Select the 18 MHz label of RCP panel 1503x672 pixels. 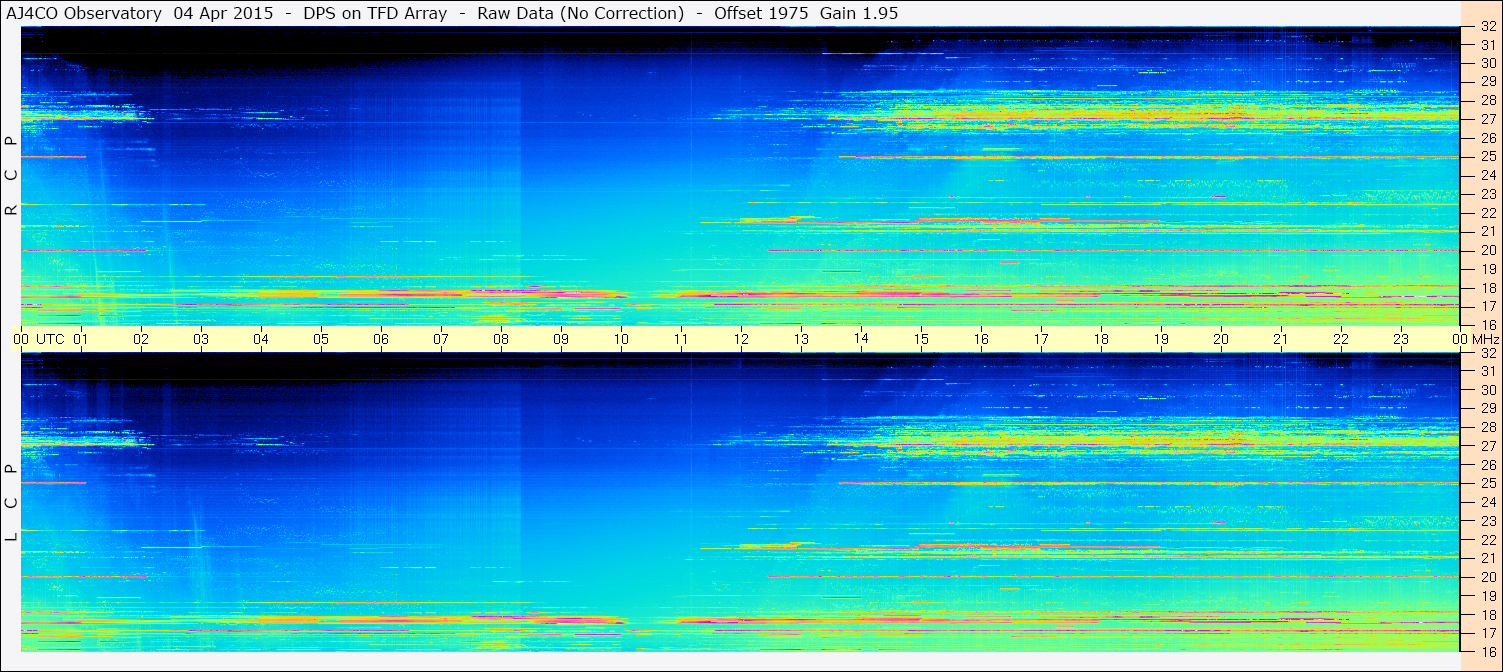point(1487,288)
